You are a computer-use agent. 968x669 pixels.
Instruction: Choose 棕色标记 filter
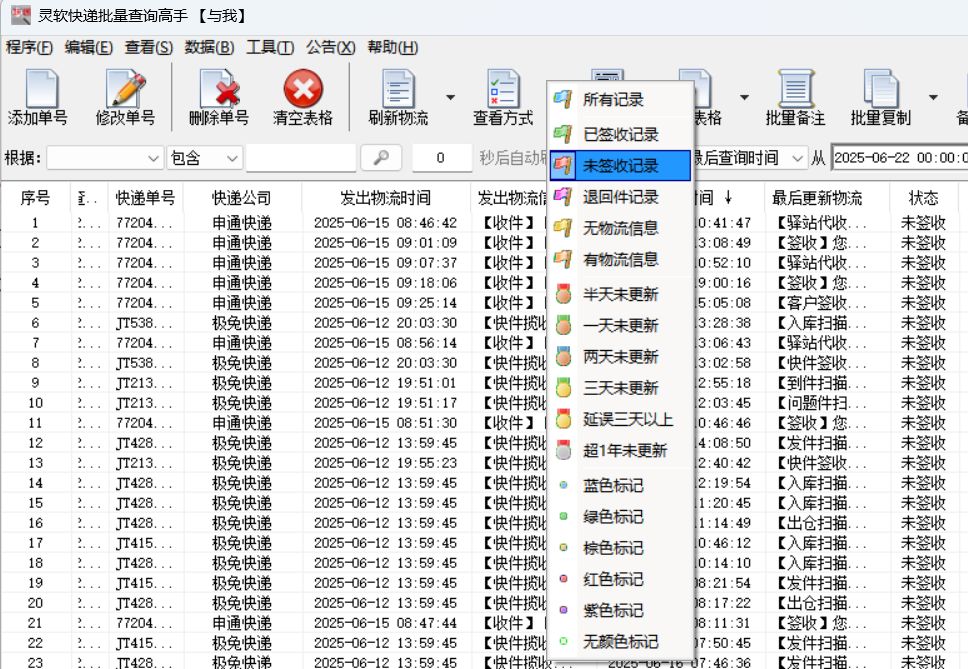coord(620,548)
